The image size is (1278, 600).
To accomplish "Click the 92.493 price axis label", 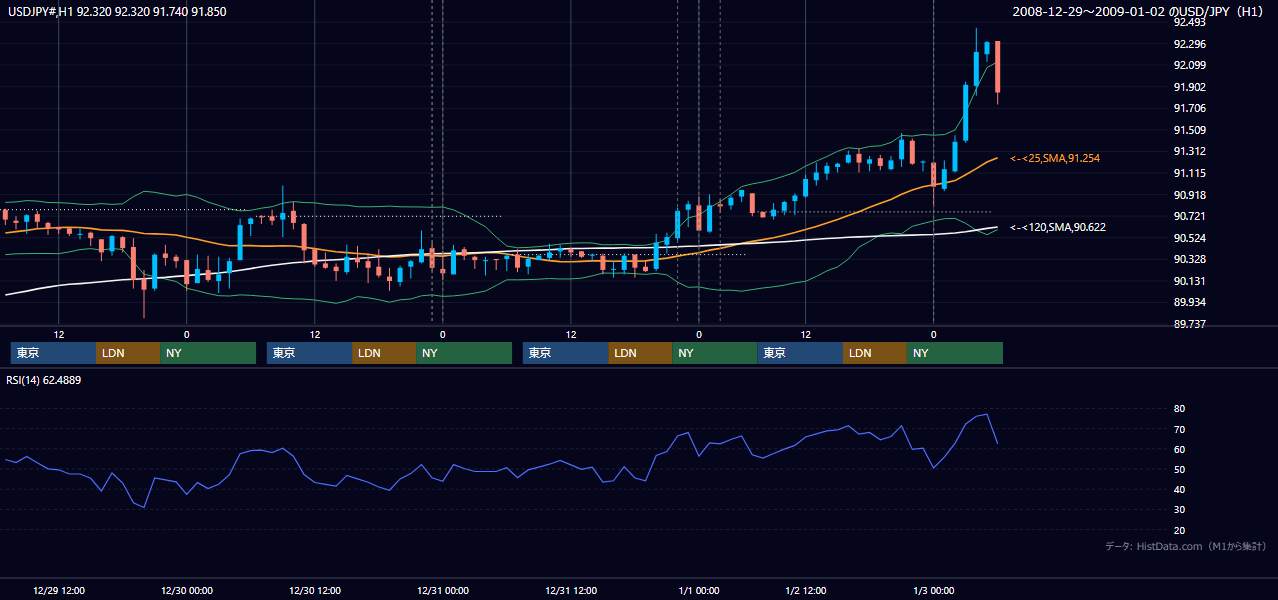I will [x=1189, y=22].
